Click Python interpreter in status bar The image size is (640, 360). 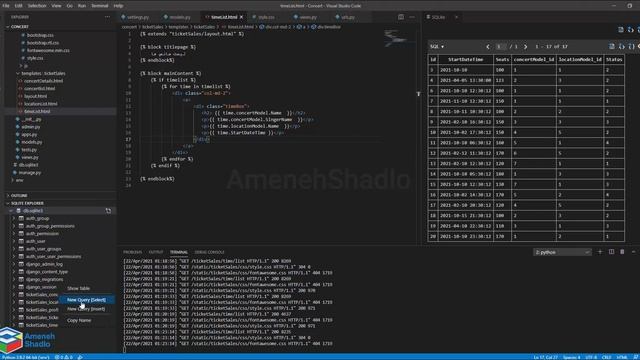[x=26, y=357]
